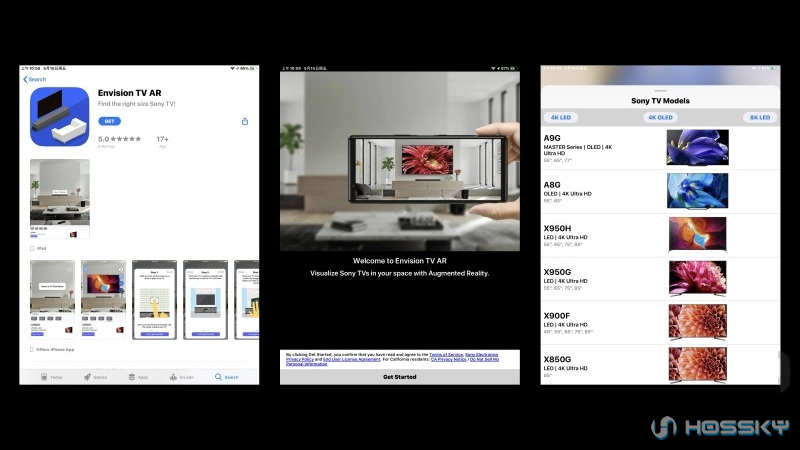
Task: Open the preview screenshot with orange TV
Action: coord(103,299)
